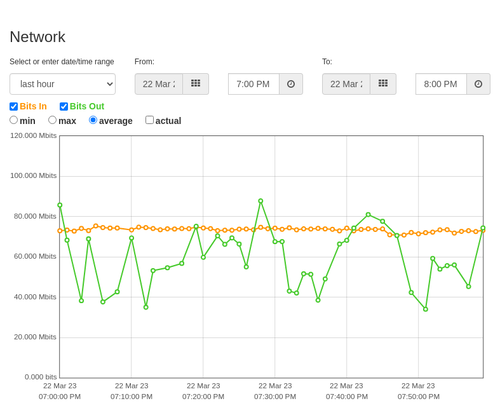Click the Bits Out label text
Image resolution: width=500 pixels, height=403 pixels.
pyautogui.click(x=87, y=106)
